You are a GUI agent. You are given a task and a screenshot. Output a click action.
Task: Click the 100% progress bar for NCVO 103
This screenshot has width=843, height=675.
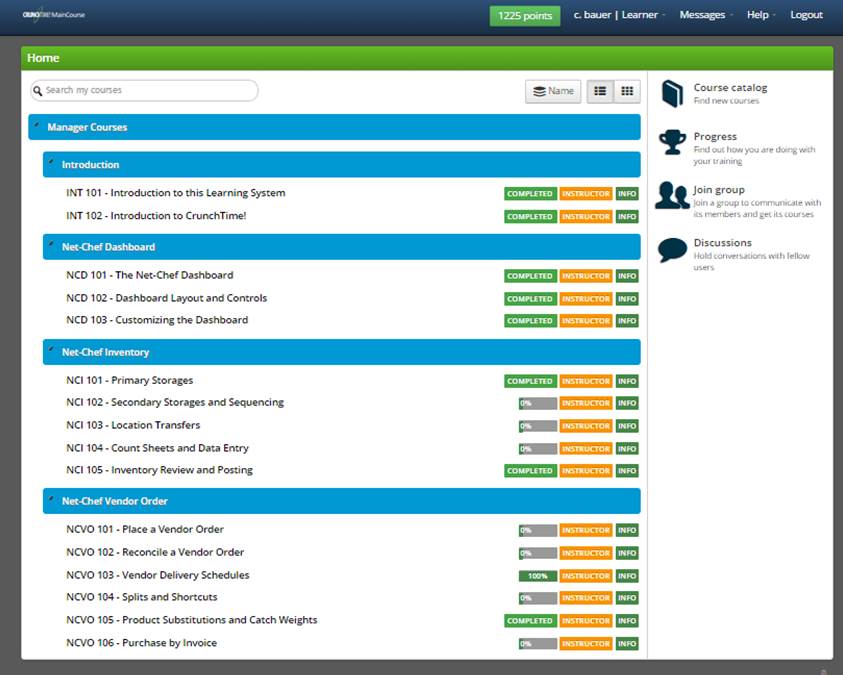538,576
